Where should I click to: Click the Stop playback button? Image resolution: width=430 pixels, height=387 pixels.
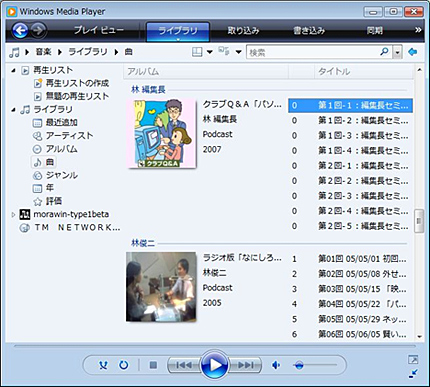153,365
